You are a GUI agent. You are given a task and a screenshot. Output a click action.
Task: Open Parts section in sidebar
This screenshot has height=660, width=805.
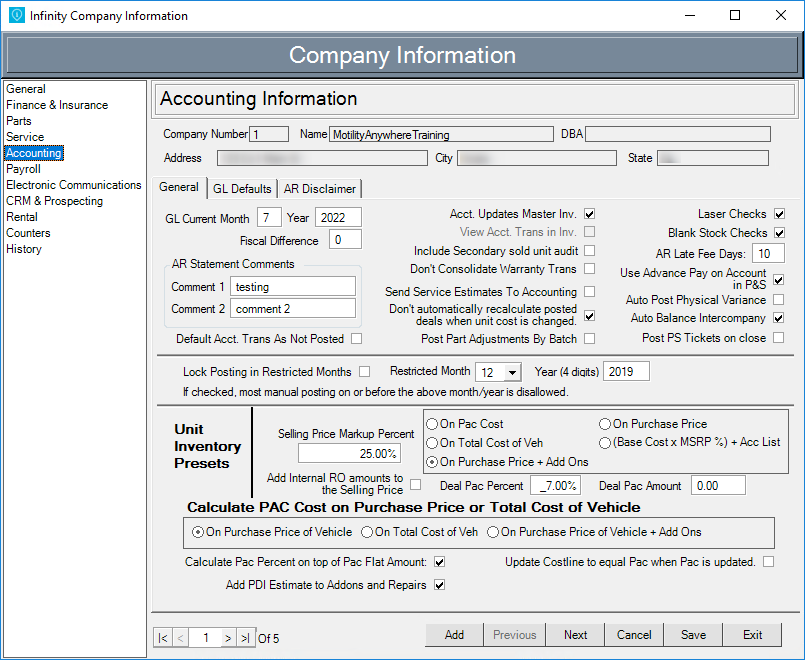coord(18,121)
